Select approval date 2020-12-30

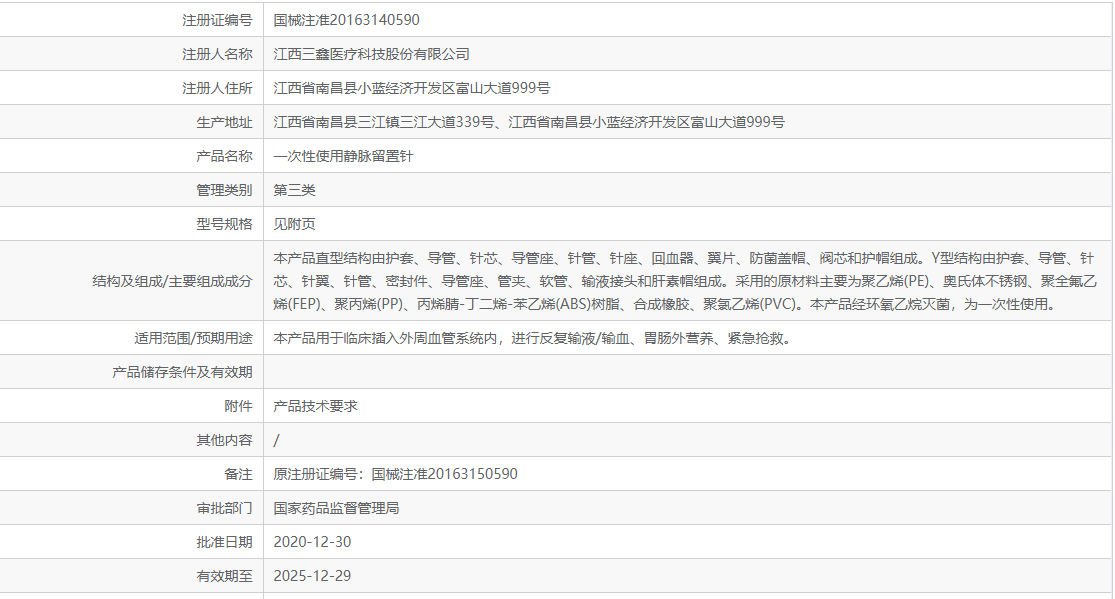[312, 542]
